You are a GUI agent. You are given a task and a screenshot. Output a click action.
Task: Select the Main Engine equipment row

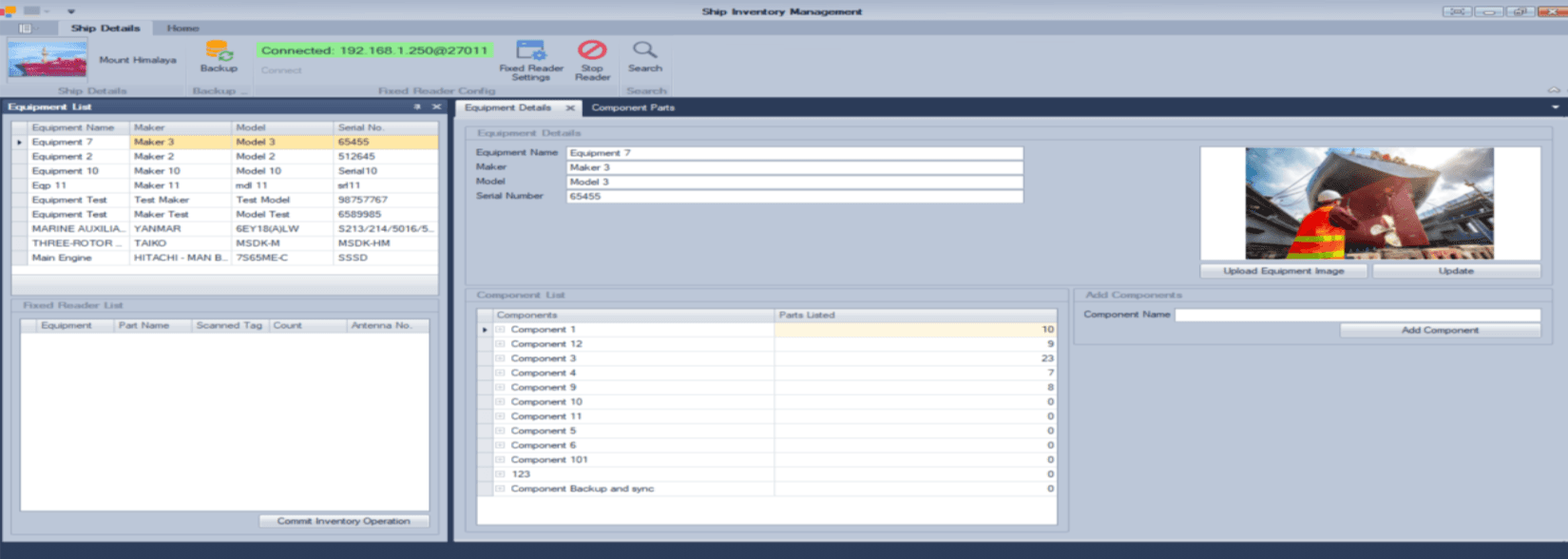pyautogui.click(x=62, y=258)
